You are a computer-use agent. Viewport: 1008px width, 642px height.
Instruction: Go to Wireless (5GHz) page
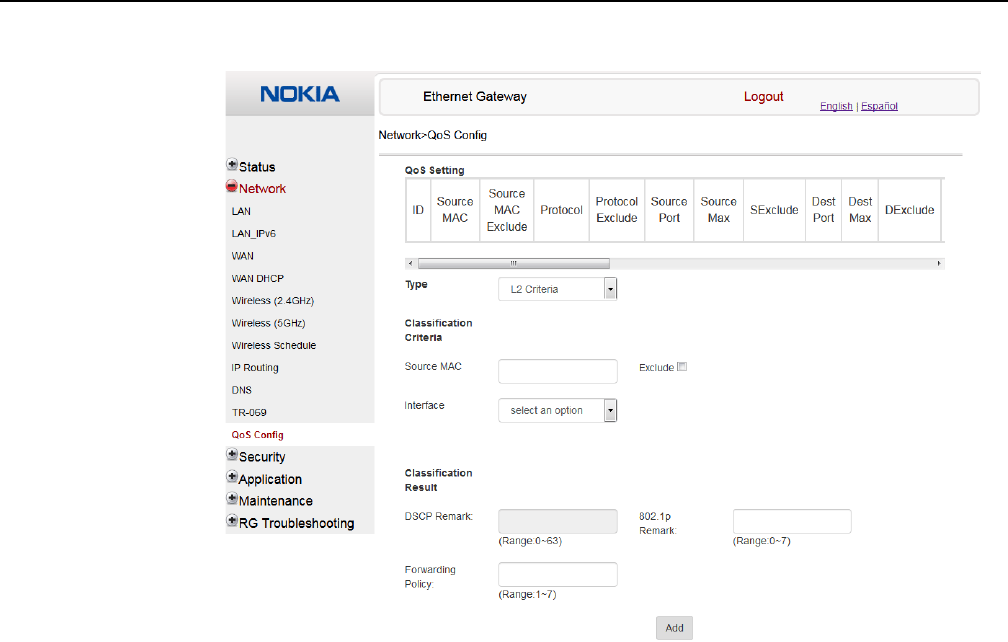click(x=268, y=323)
